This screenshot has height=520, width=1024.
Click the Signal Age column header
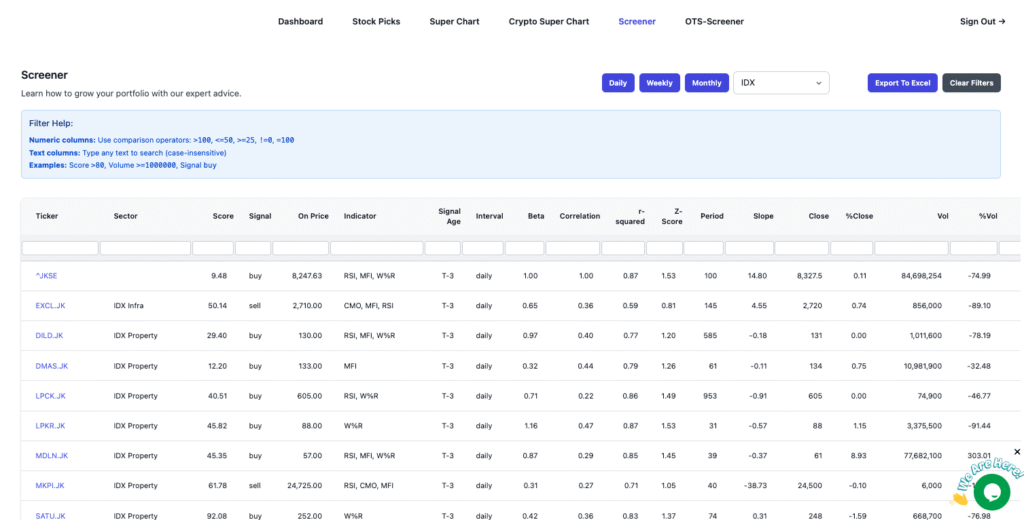(449, 216)
